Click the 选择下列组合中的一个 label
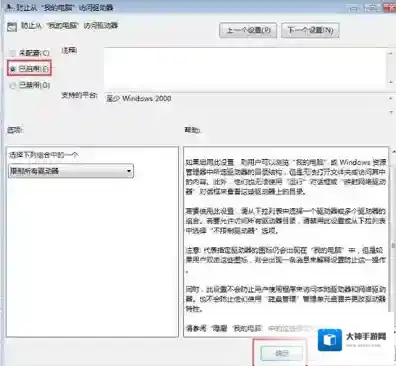Viewport: 396px width, 366px height. click(43, 155)
